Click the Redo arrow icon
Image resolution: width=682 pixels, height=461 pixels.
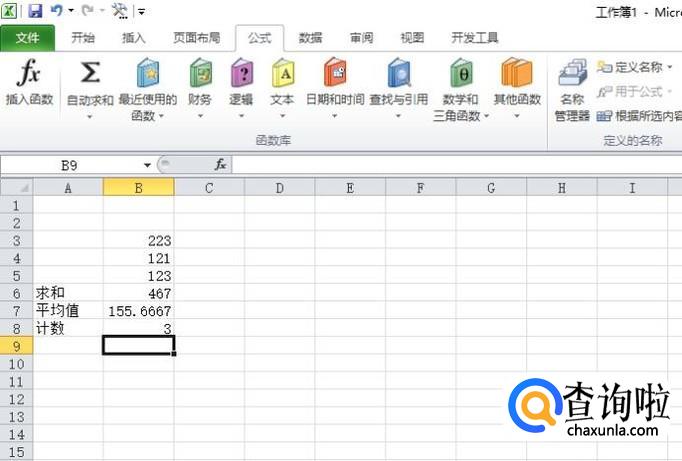tap(87, 10)
